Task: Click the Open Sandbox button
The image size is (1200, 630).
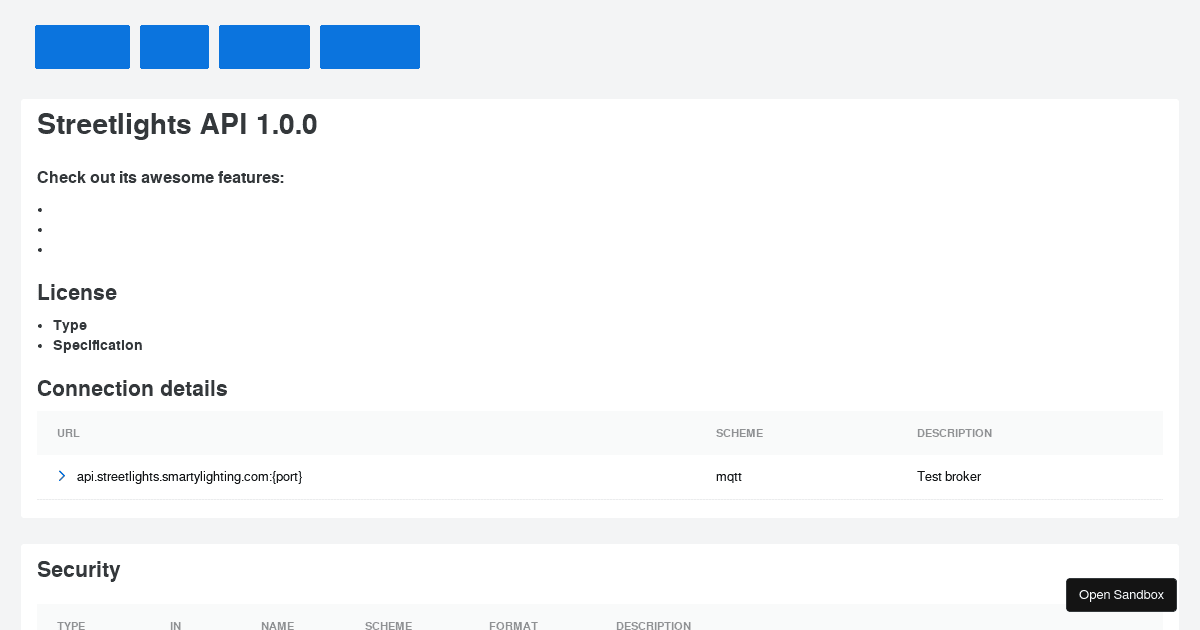Action: pyautogui.click(x=1121, y=594)
